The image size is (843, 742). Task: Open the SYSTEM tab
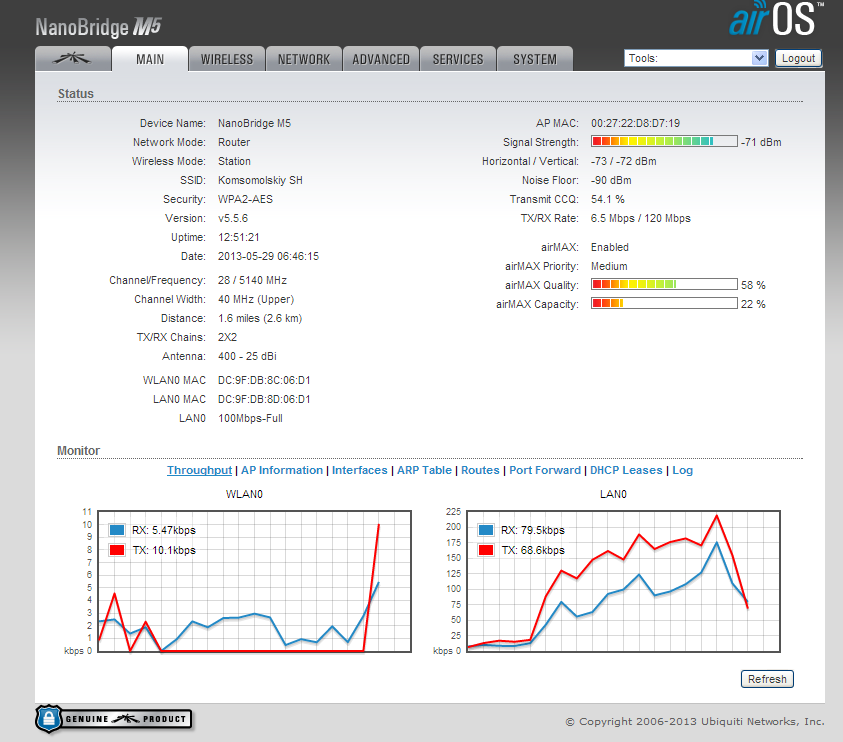tap(535, 59)
